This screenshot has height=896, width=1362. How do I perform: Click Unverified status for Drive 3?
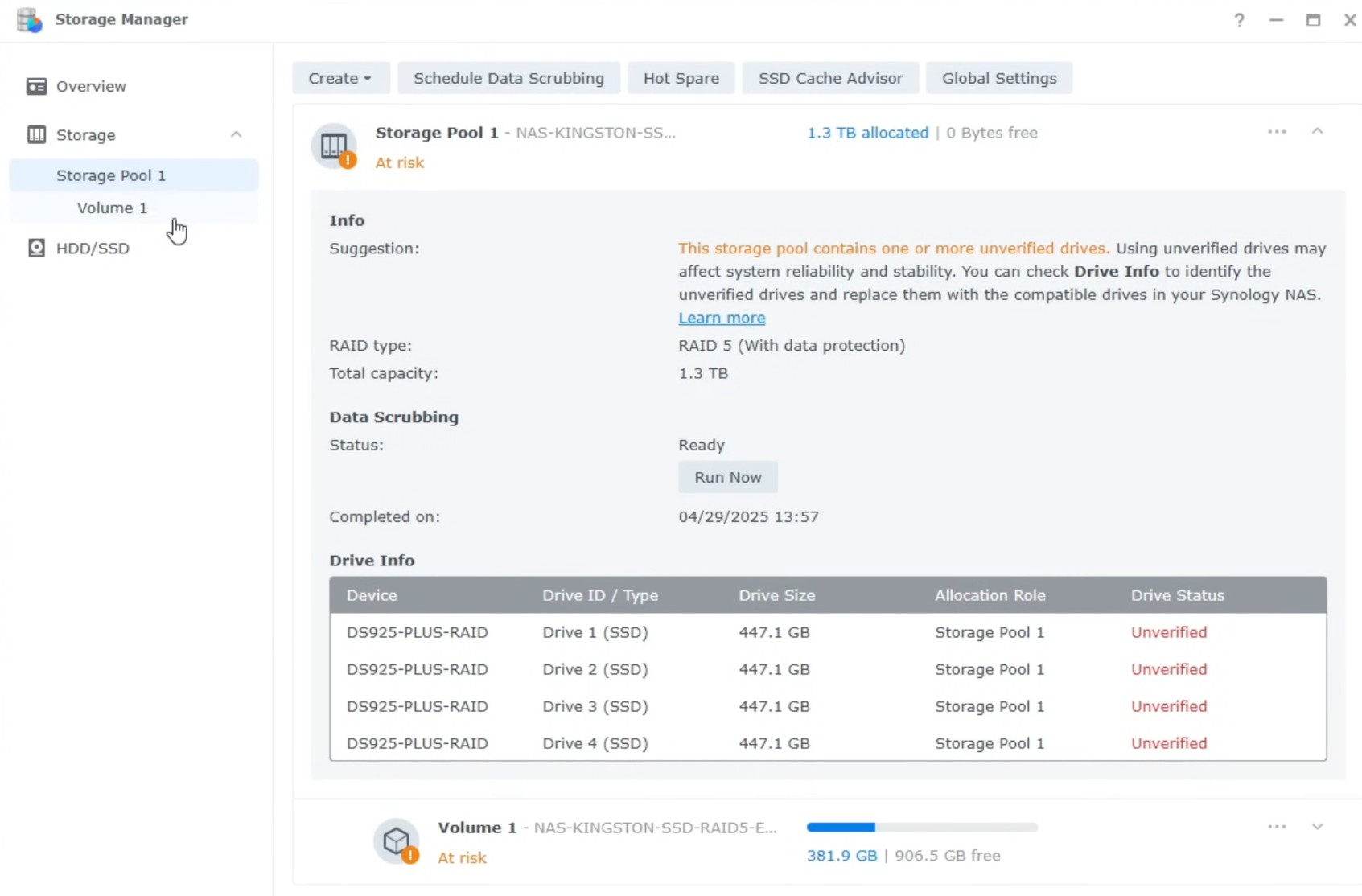point(1169,706)
